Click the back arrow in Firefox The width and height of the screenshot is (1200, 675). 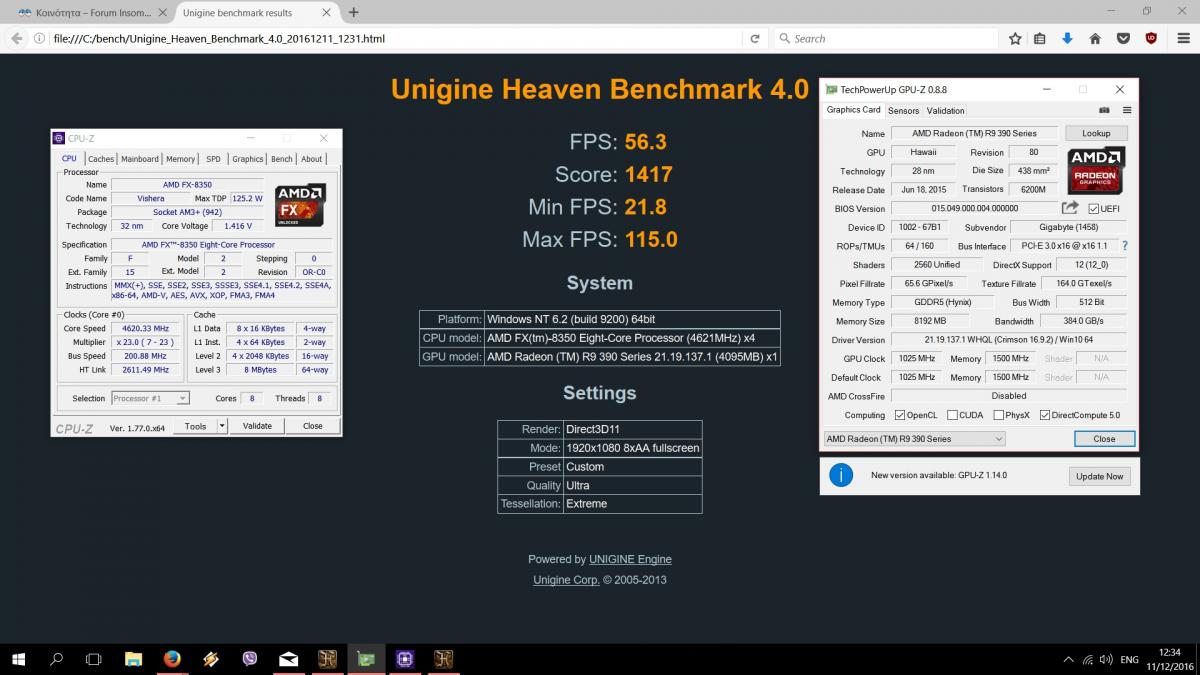(x=15, y=39)
